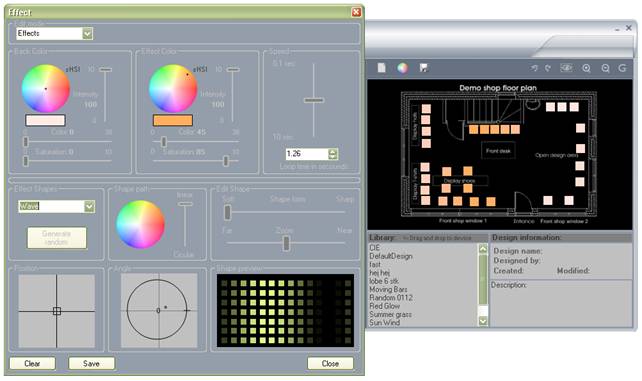Click the refresh view icon
This screenshot has width=642, height=381.
click(x=622, y=68)
